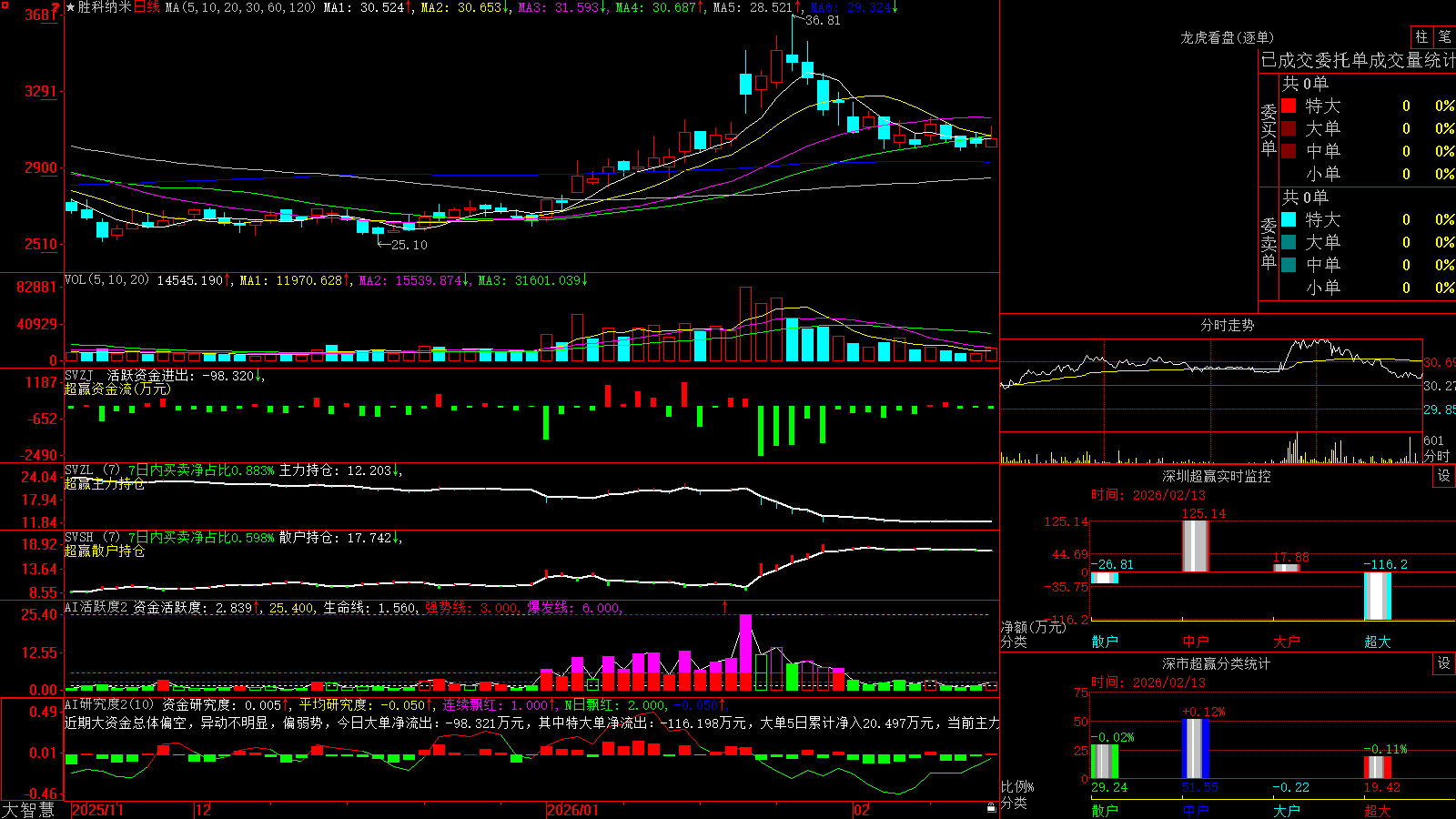Click 中户 category in 实时监控 chart

coord(1196,642)
